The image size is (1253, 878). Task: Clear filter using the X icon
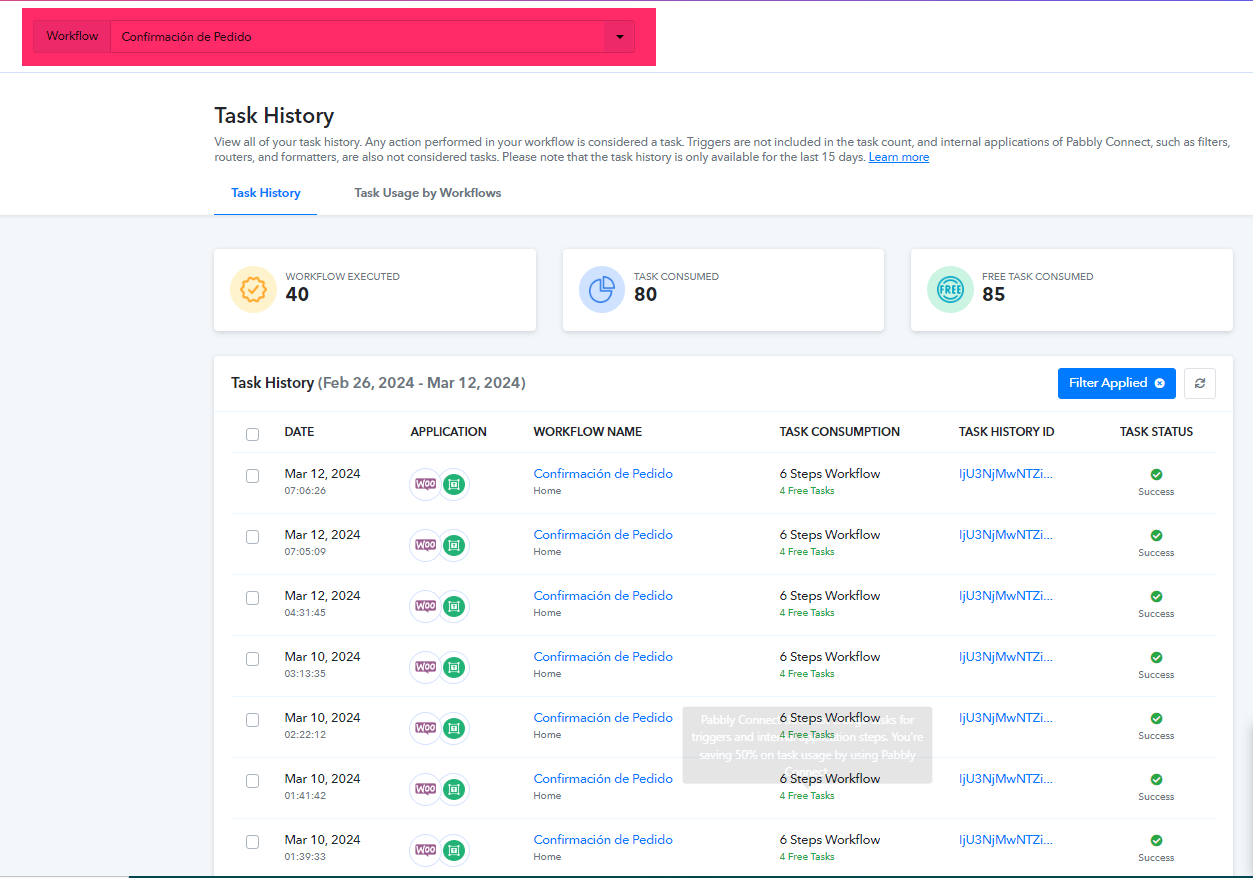1160,383
